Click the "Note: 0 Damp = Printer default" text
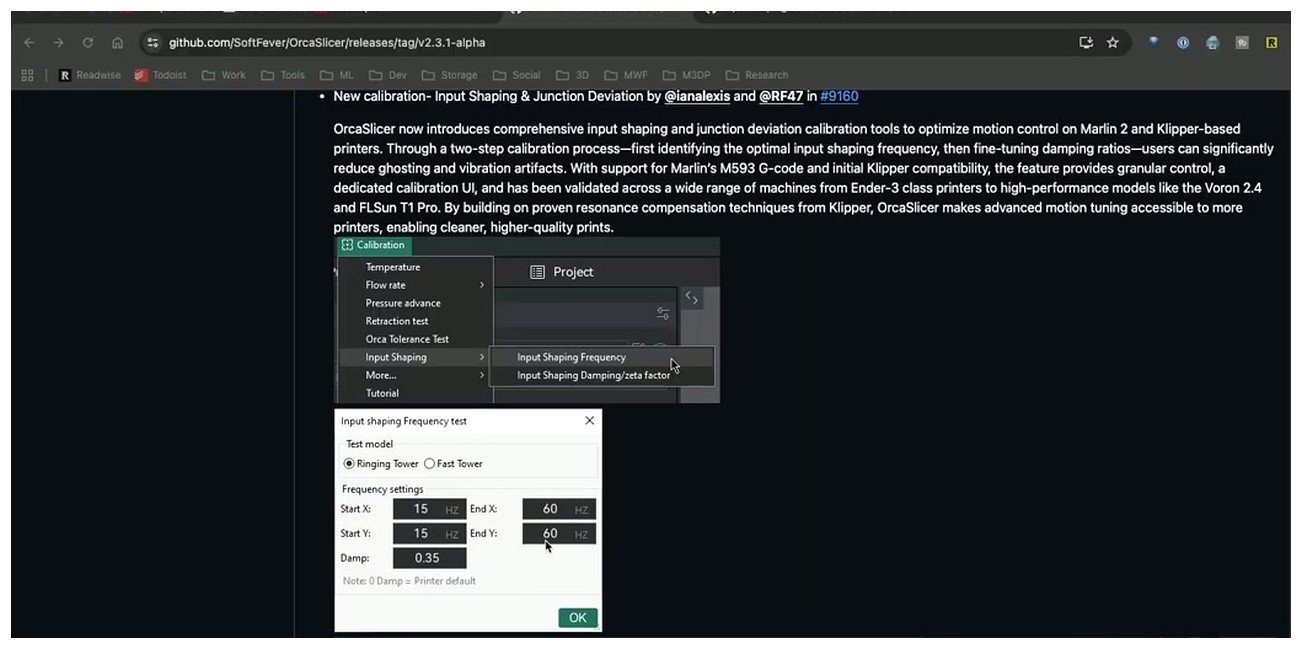1302x649 pixels. point(409,581)
